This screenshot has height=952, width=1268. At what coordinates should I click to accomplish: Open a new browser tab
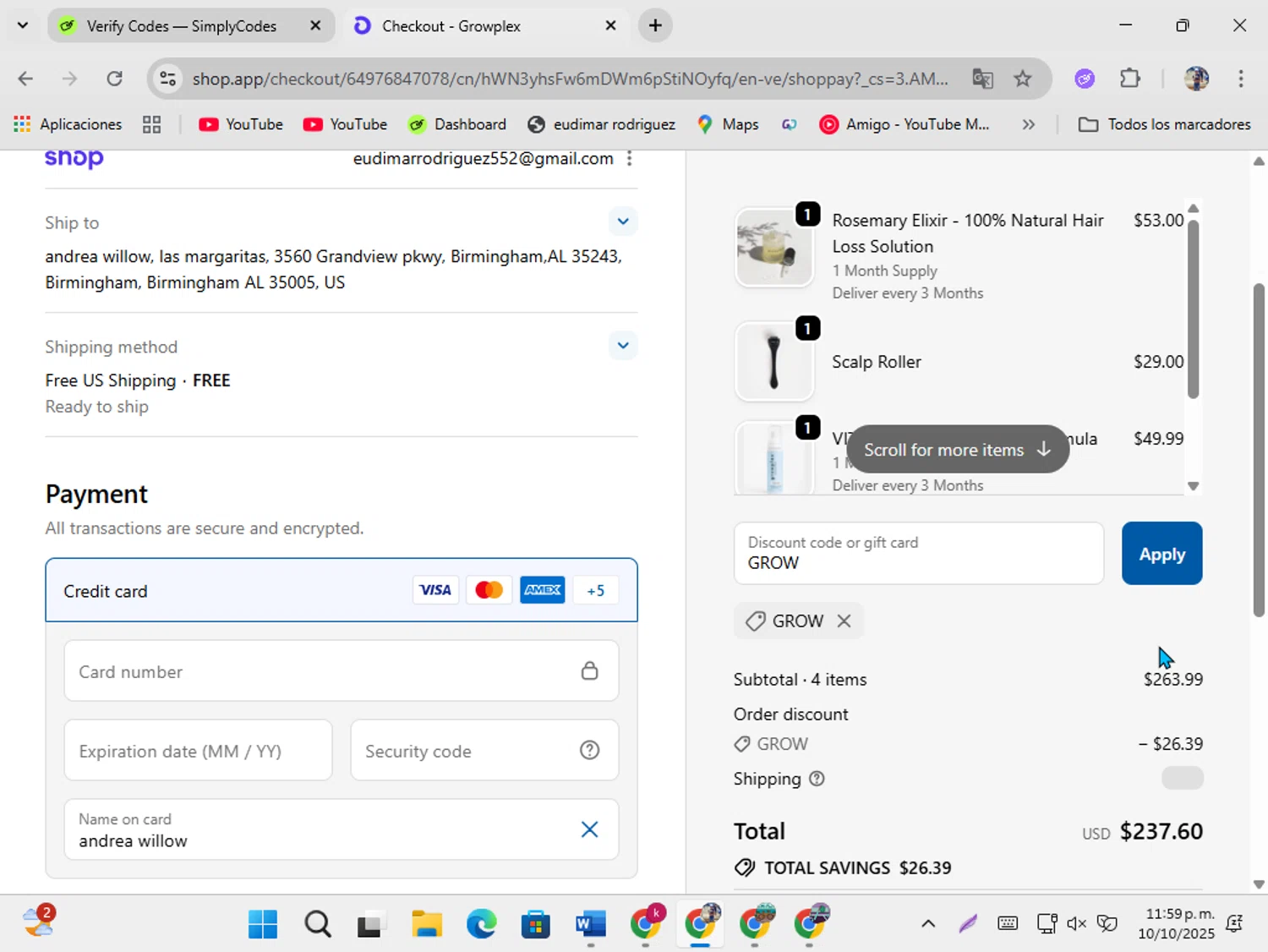[x=655, y=26]
